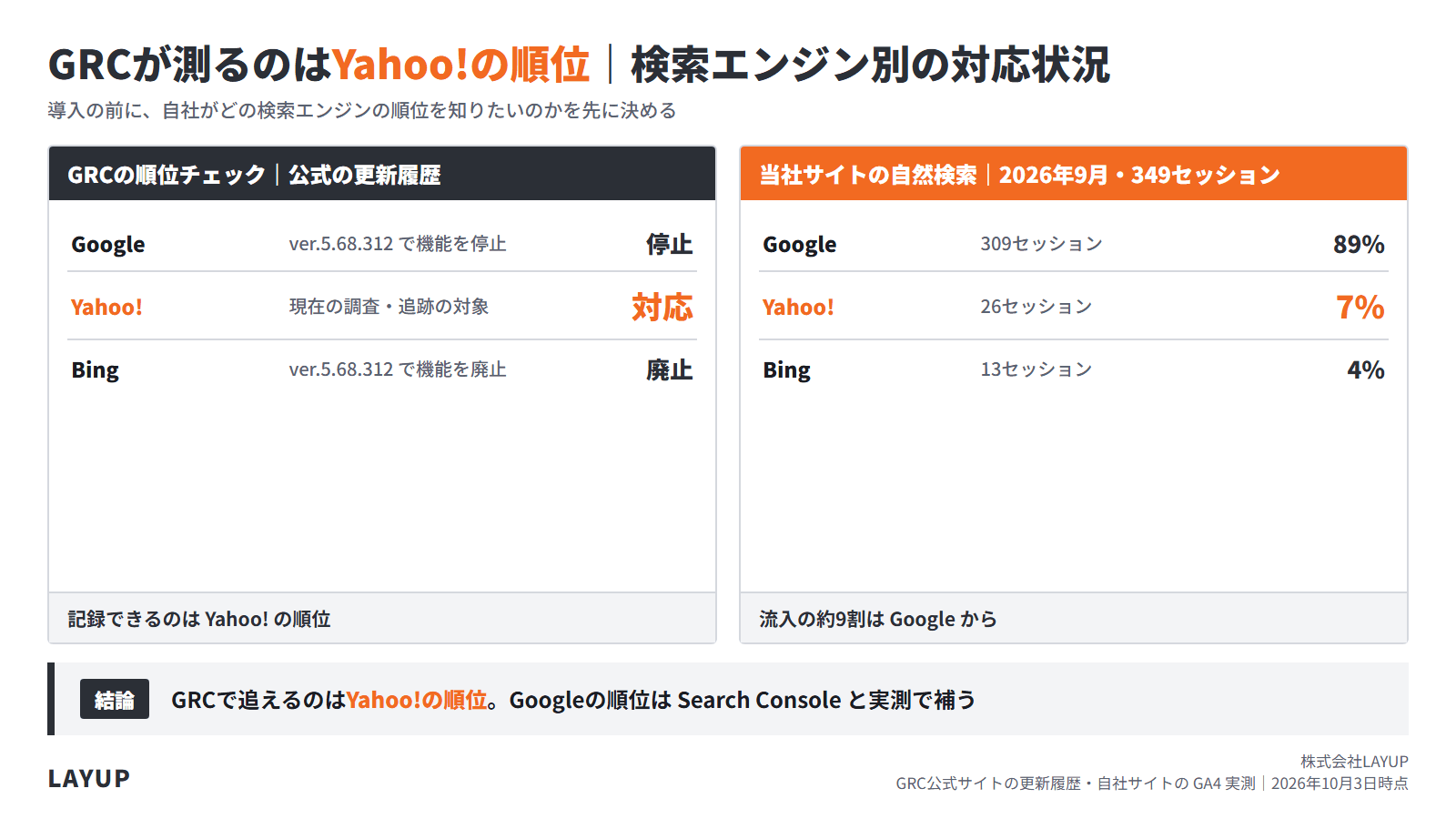
Task: Click the title part '検索エンジン別の対応状況'
Action: click(870, 65)
